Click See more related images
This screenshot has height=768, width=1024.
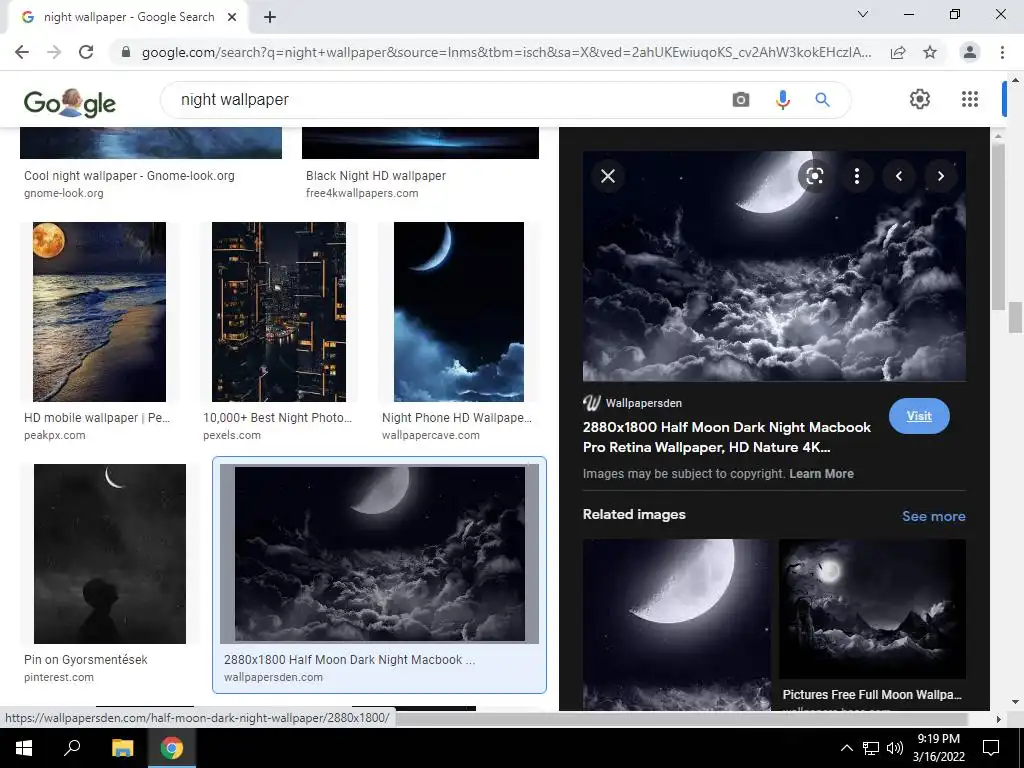pos(933,517)
